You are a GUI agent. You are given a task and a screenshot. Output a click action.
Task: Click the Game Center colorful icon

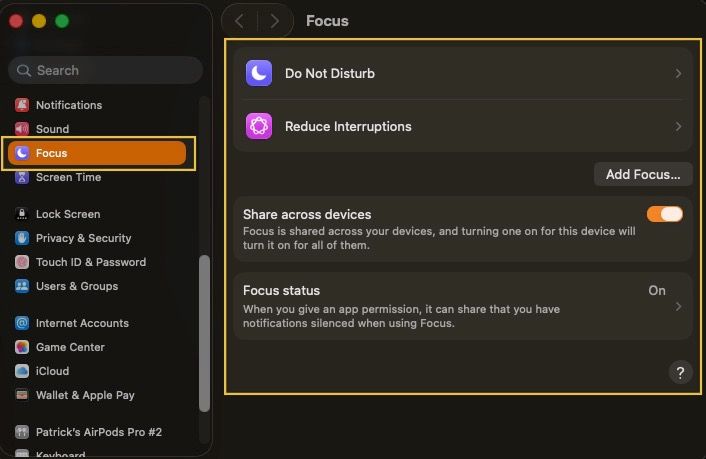[x=22, y=347]
